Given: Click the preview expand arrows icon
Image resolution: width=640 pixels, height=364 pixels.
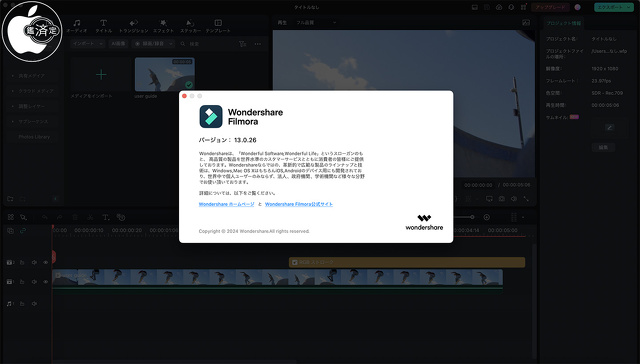Looking at the screenshot, I should pyautogui.click(x=526, y=199).
